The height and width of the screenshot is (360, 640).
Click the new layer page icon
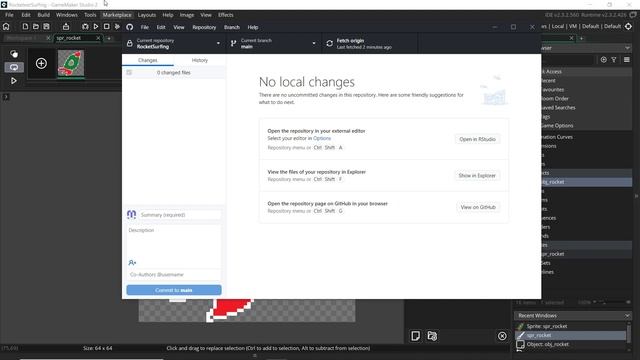pyautogui.click(x=416, y=336)
